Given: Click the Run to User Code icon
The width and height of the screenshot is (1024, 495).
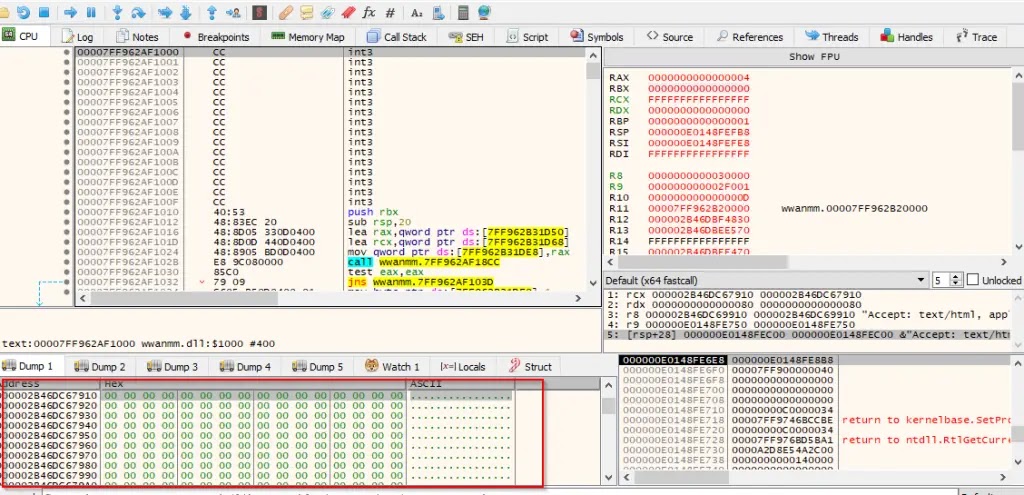Looking at the screenshot, I should (232, 12).
